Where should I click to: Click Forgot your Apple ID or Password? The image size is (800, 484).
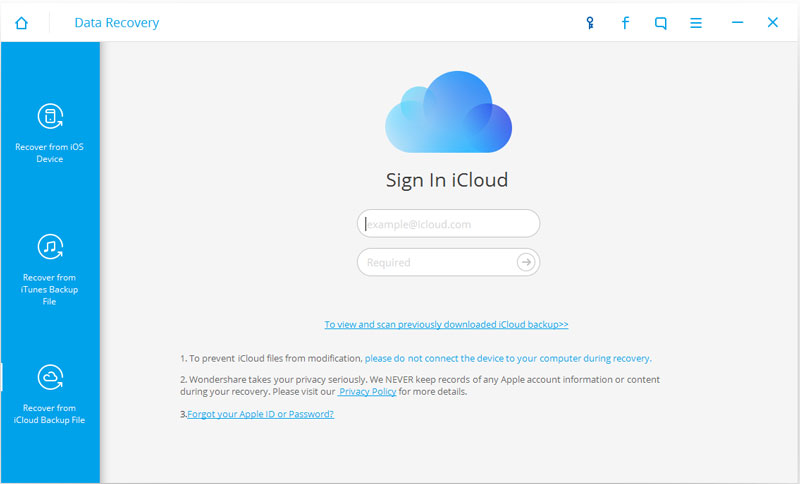click(260, 414)
